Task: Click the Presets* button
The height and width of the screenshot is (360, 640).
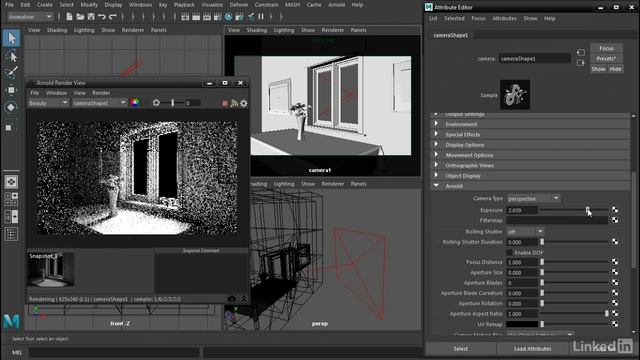Action: pyautogui.click(x=606, y=59)
